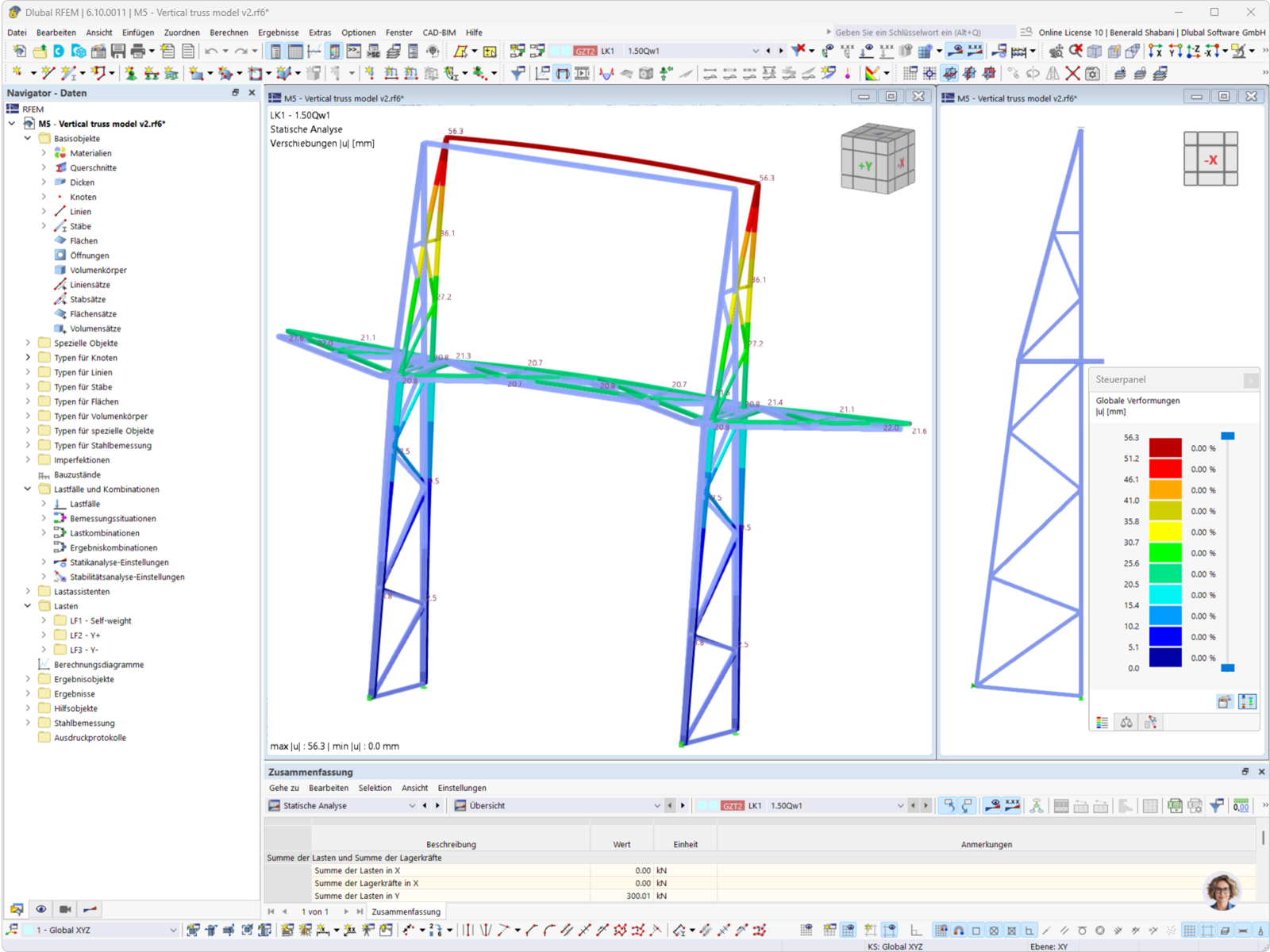
Task: Click the camera icon below the Navigator panel
Action: click(x=63, y=908)
